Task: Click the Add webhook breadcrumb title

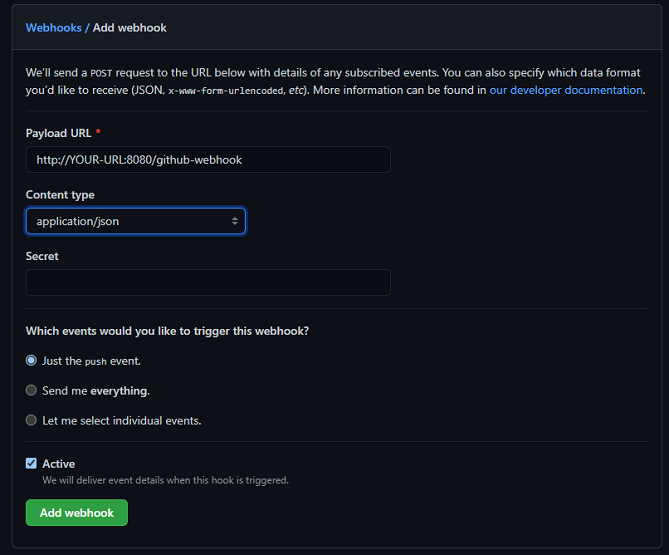Action: tap(130, 28)
